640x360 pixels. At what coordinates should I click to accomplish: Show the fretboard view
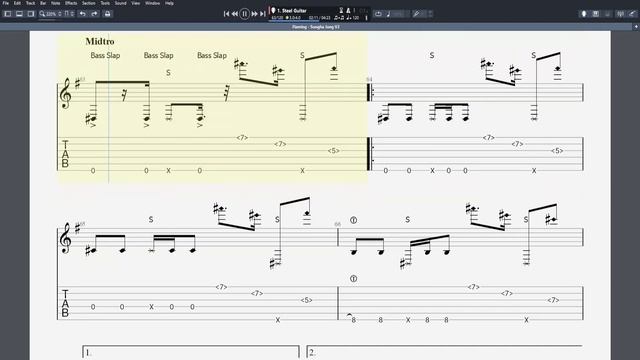[584, 14]
